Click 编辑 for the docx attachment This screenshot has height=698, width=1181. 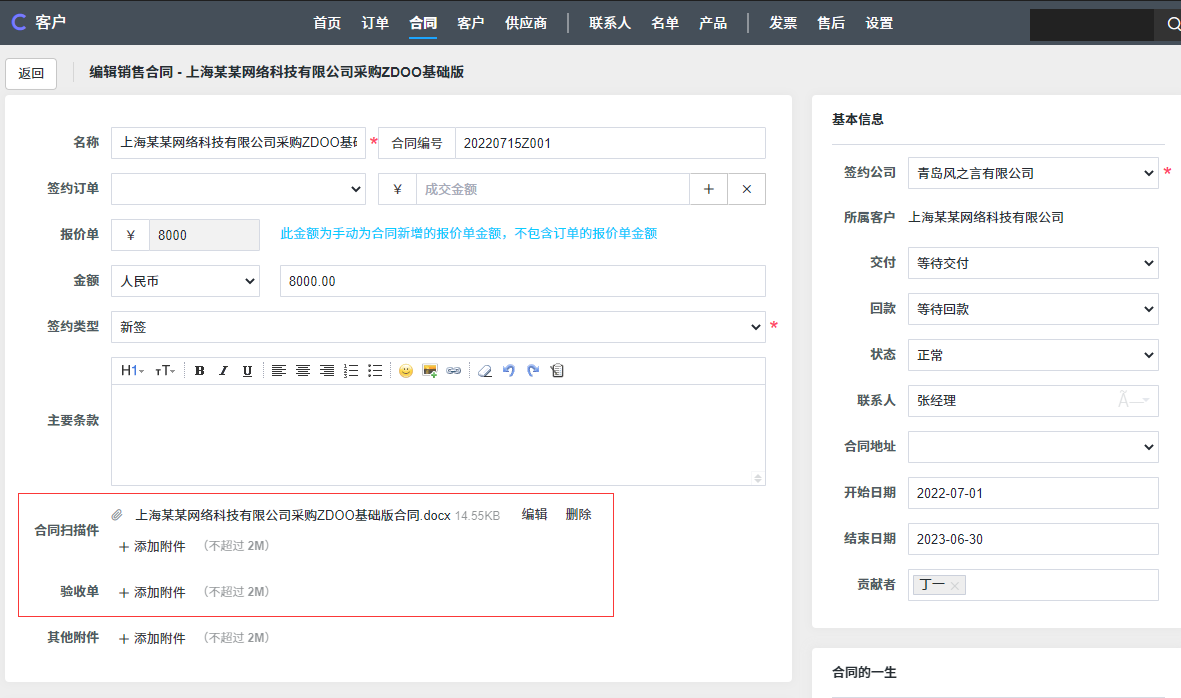[x=534, y=514]
